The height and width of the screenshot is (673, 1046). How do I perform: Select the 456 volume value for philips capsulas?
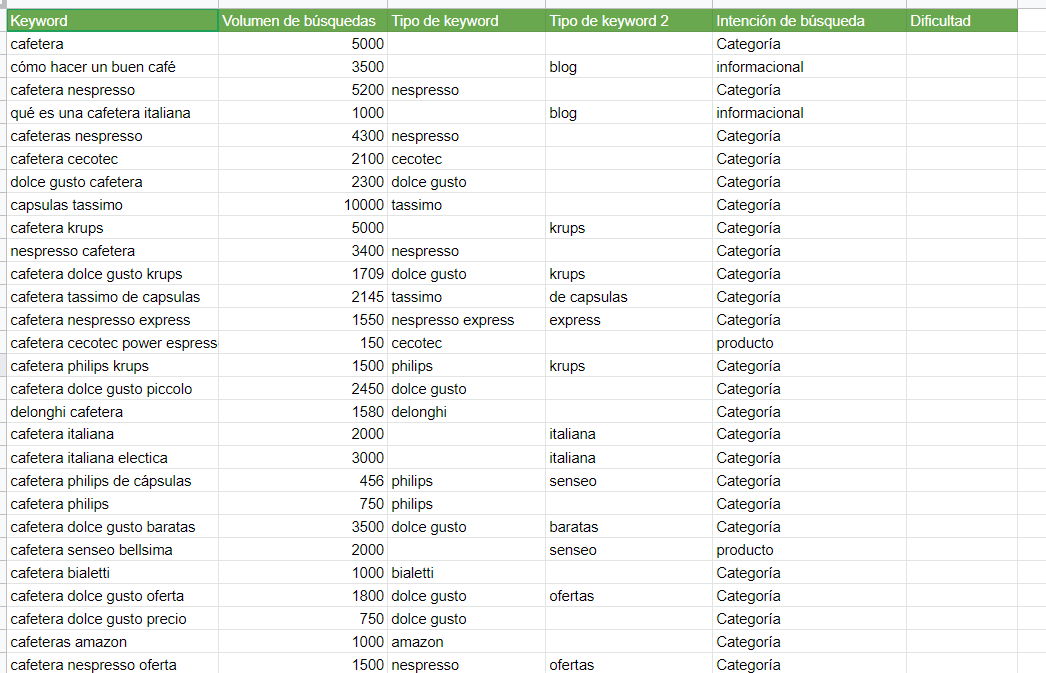[x=370, y=480]
